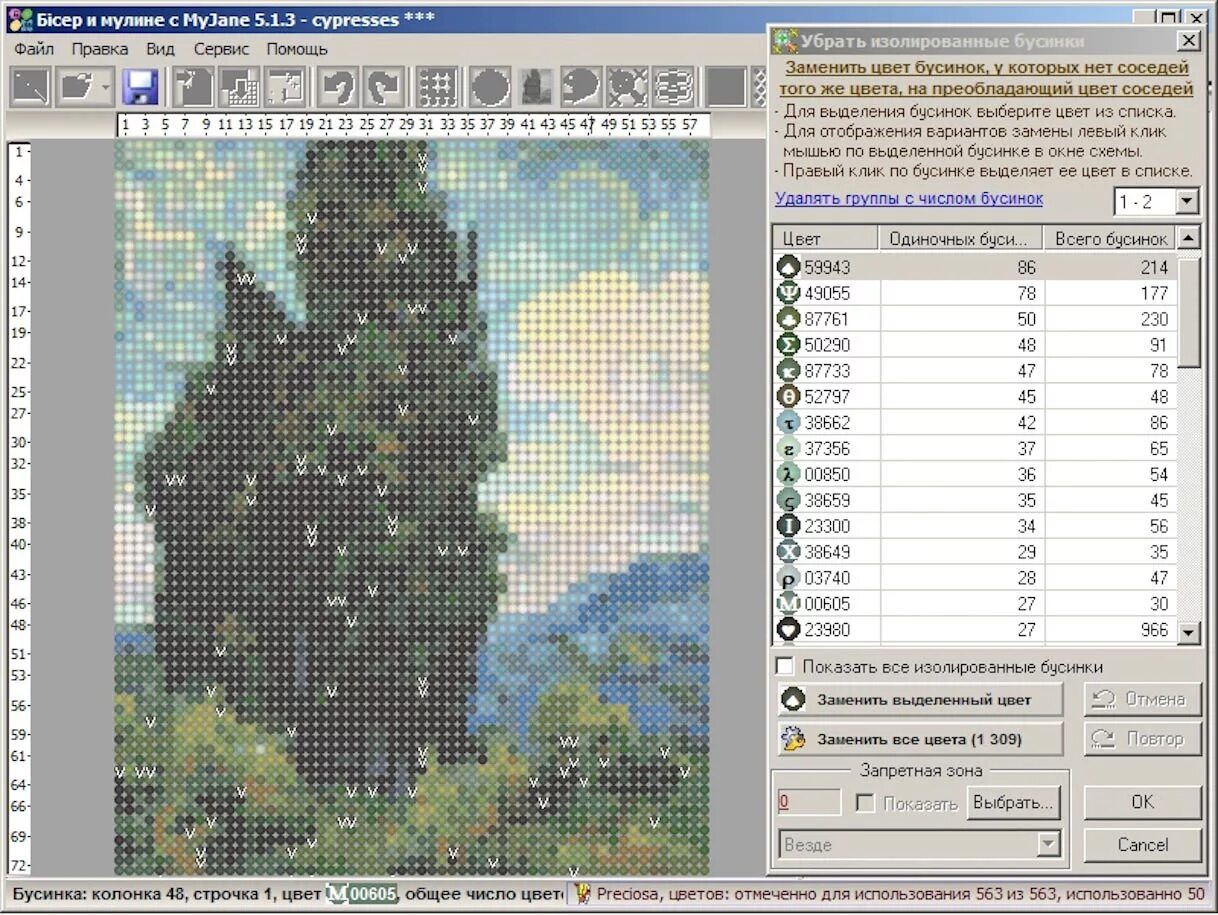Open the Правка menu
The width and height of the screenshot is (1218, 915).
click(x=100, y=49)
